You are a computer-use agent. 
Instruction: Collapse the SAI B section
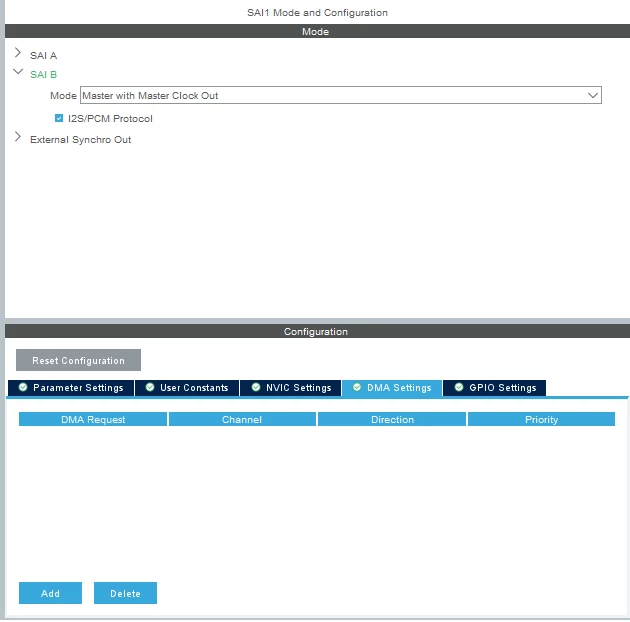(18, 72)
